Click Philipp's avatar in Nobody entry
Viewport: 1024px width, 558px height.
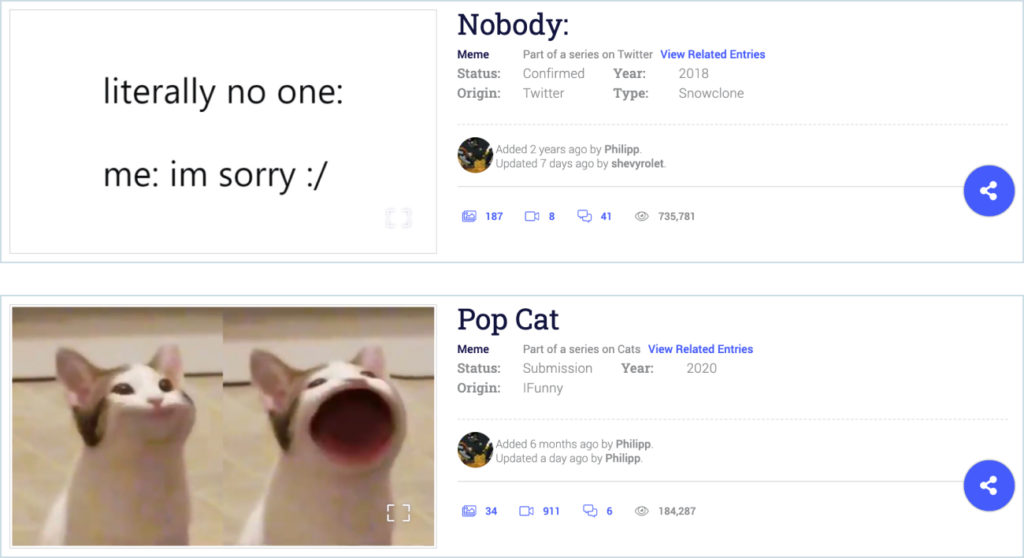(x=475, y=155)
